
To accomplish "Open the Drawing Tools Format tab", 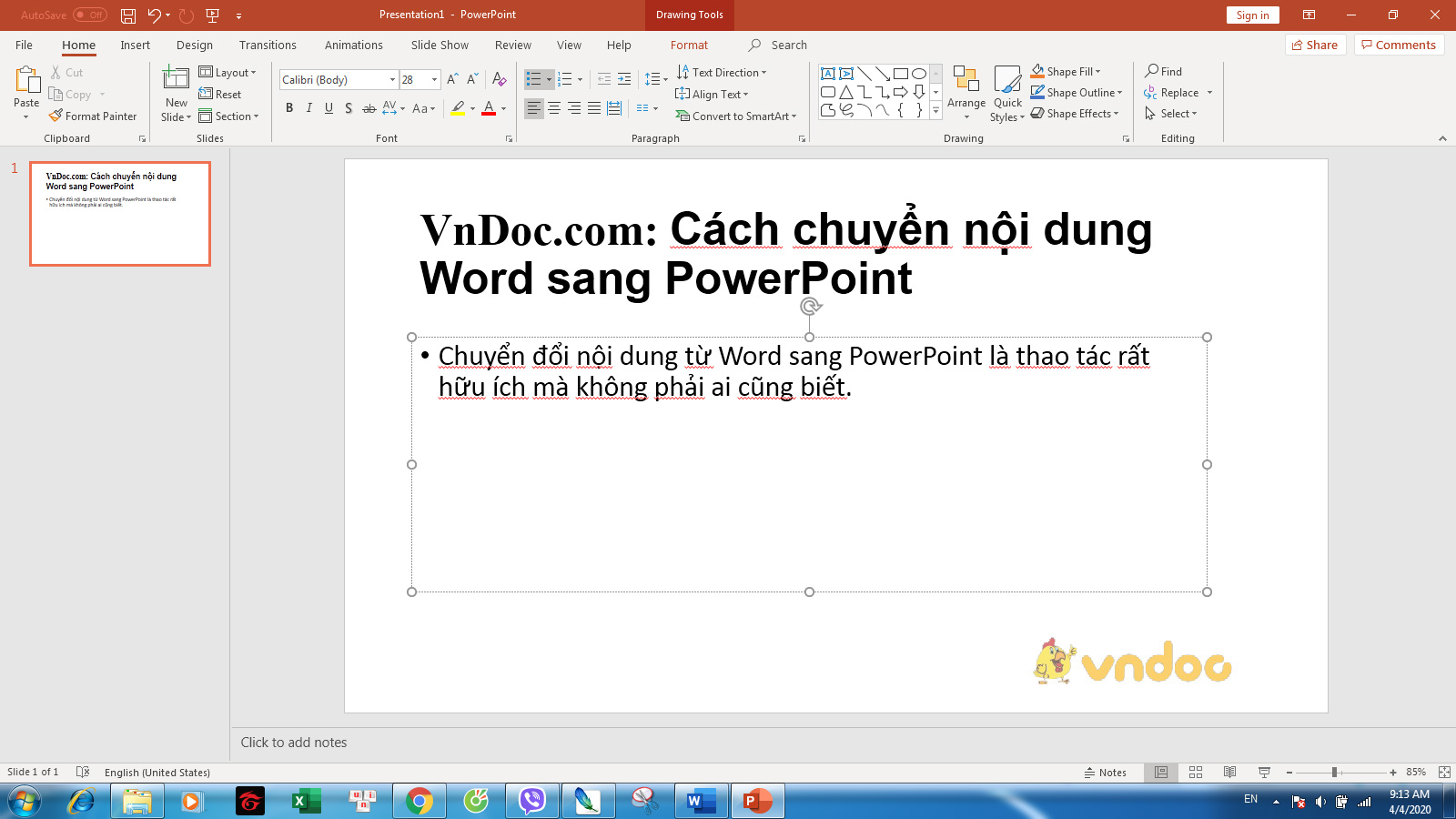I will click(689, 45).
